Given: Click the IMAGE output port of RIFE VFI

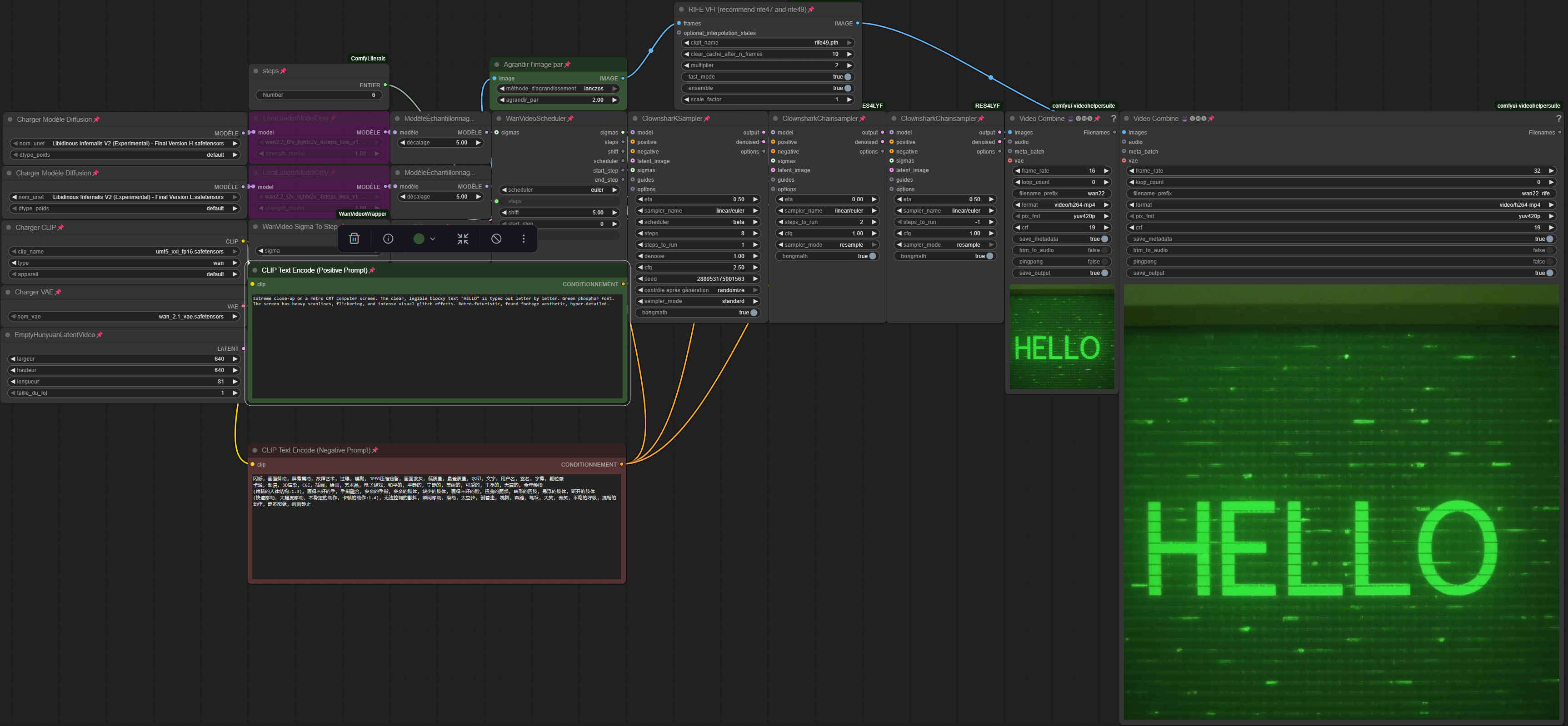Looking at the screenshot, I should pos(858,23).
